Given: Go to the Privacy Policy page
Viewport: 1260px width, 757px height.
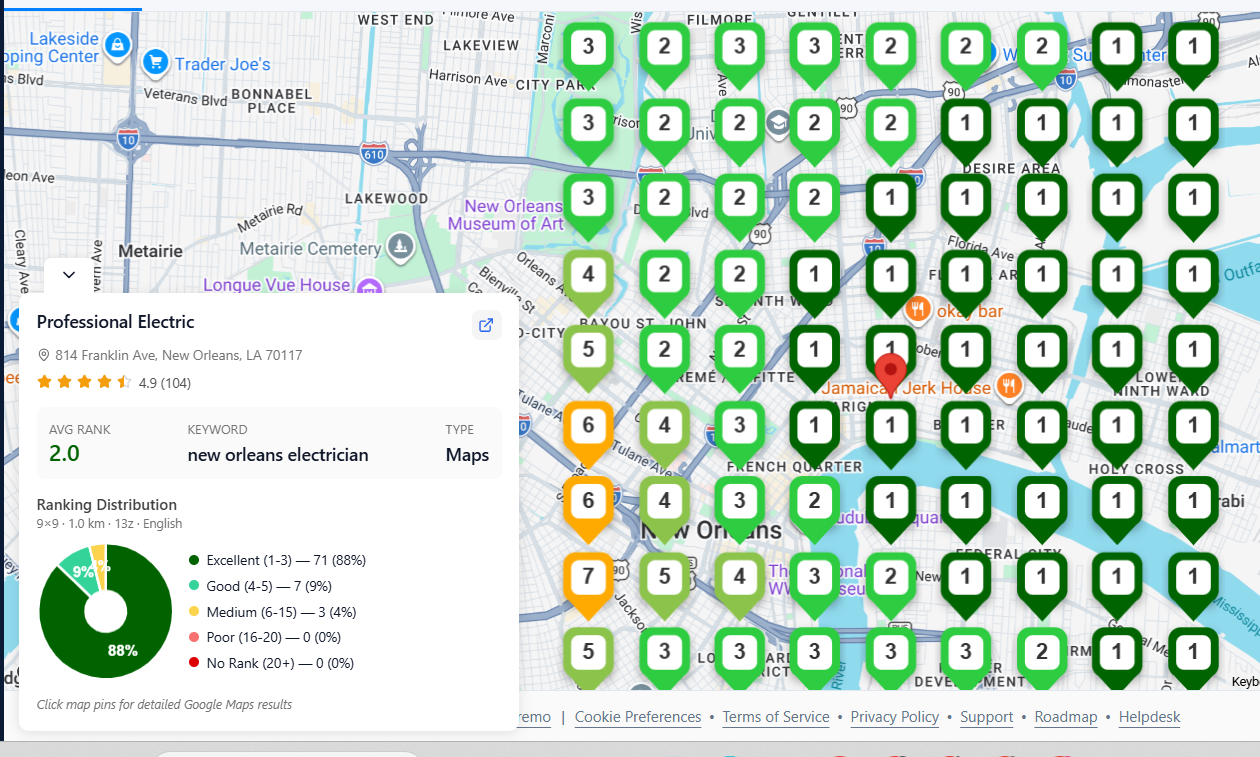Looking at the screenshot, I should pyautogui.click(x=895, y=717).
